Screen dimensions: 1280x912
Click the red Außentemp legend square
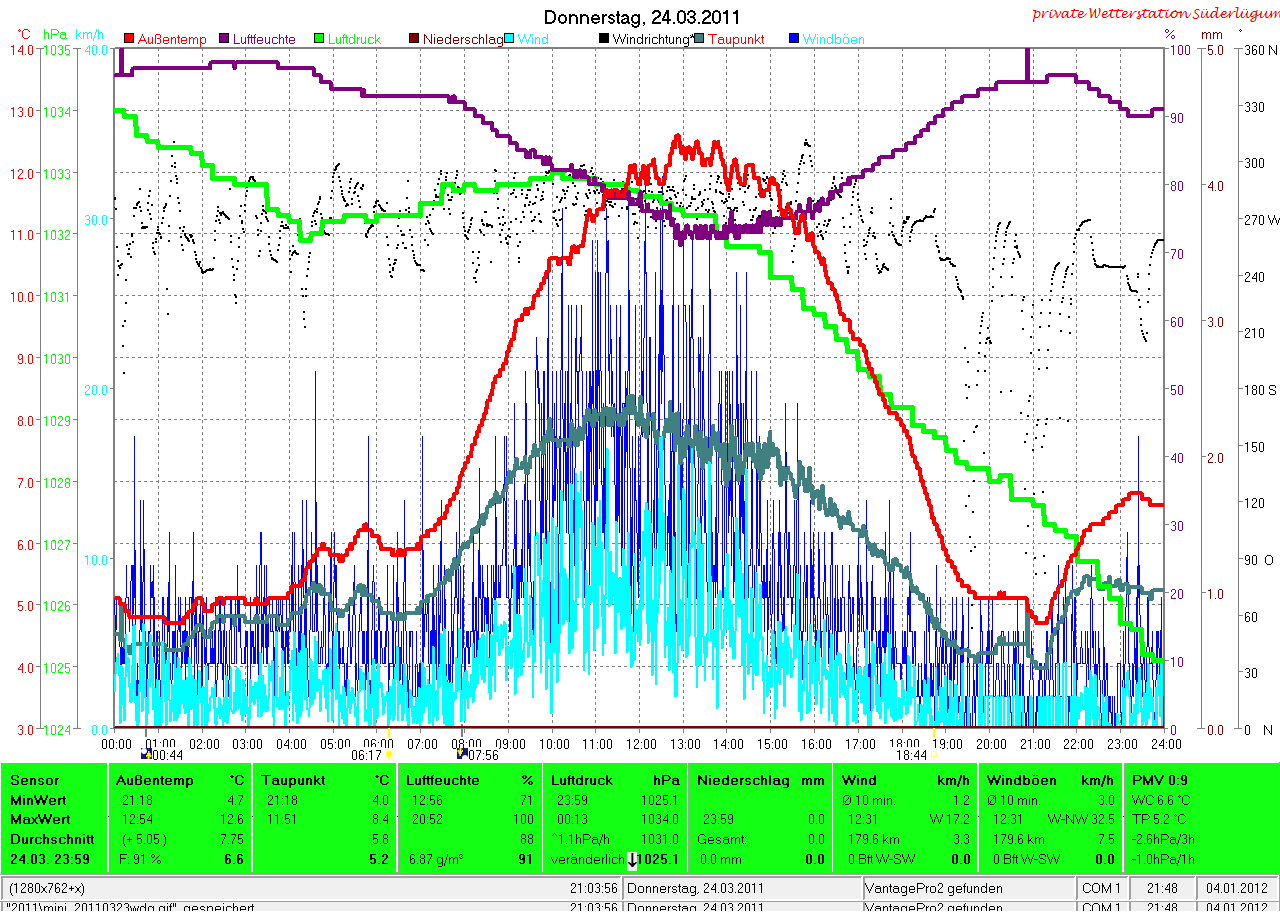click(x=129, y=39)
